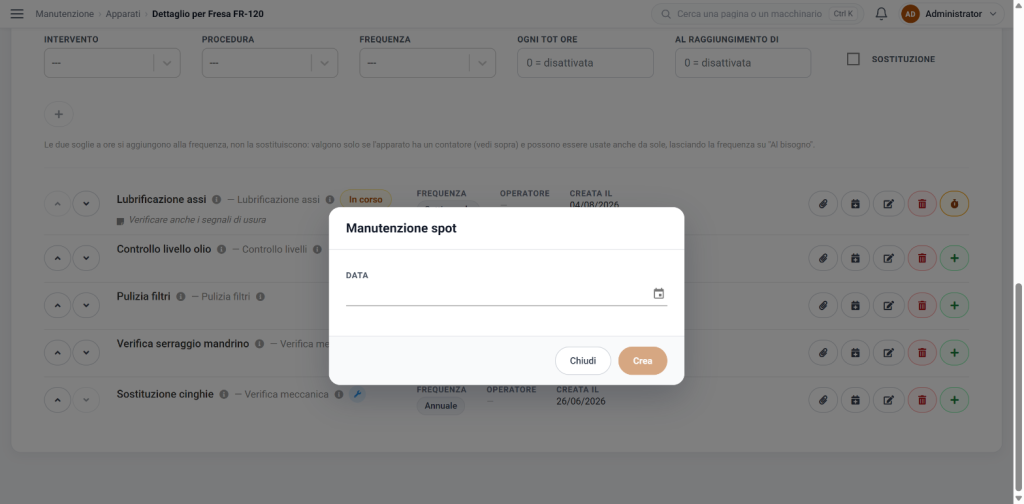Click calendar-plus icon for Lubrificazione assi

pos(856,204)
